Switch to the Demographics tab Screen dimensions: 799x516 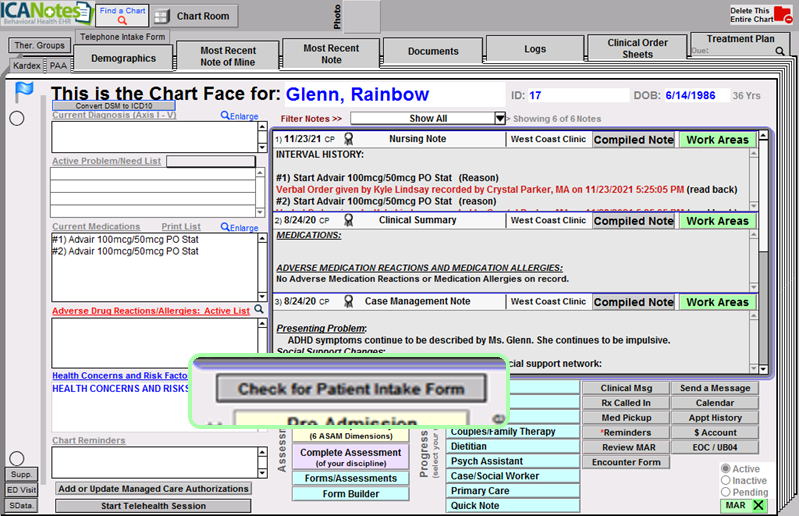click(x=130, y=59)
